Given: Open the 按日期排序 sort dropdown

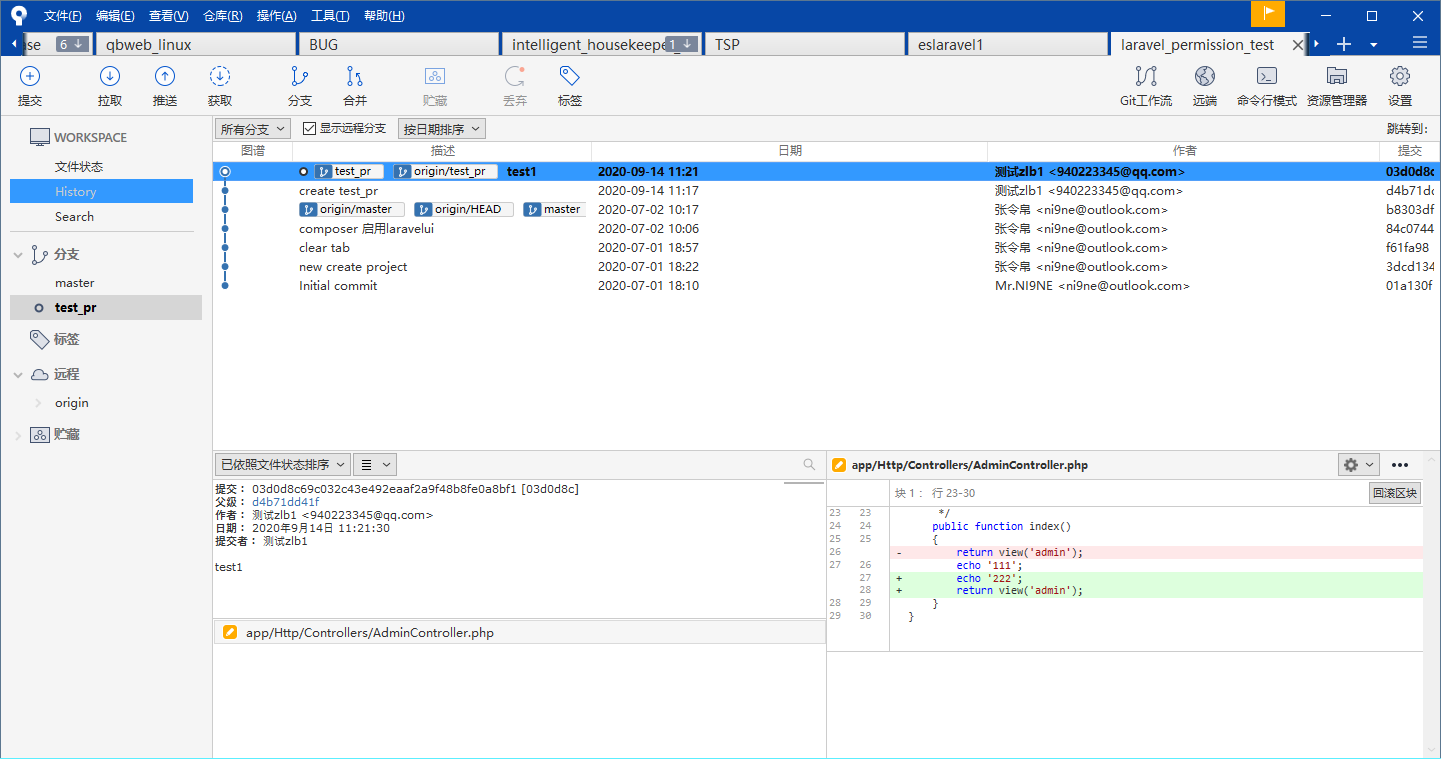Looking at the screenshot, I should tap(441, 129).
